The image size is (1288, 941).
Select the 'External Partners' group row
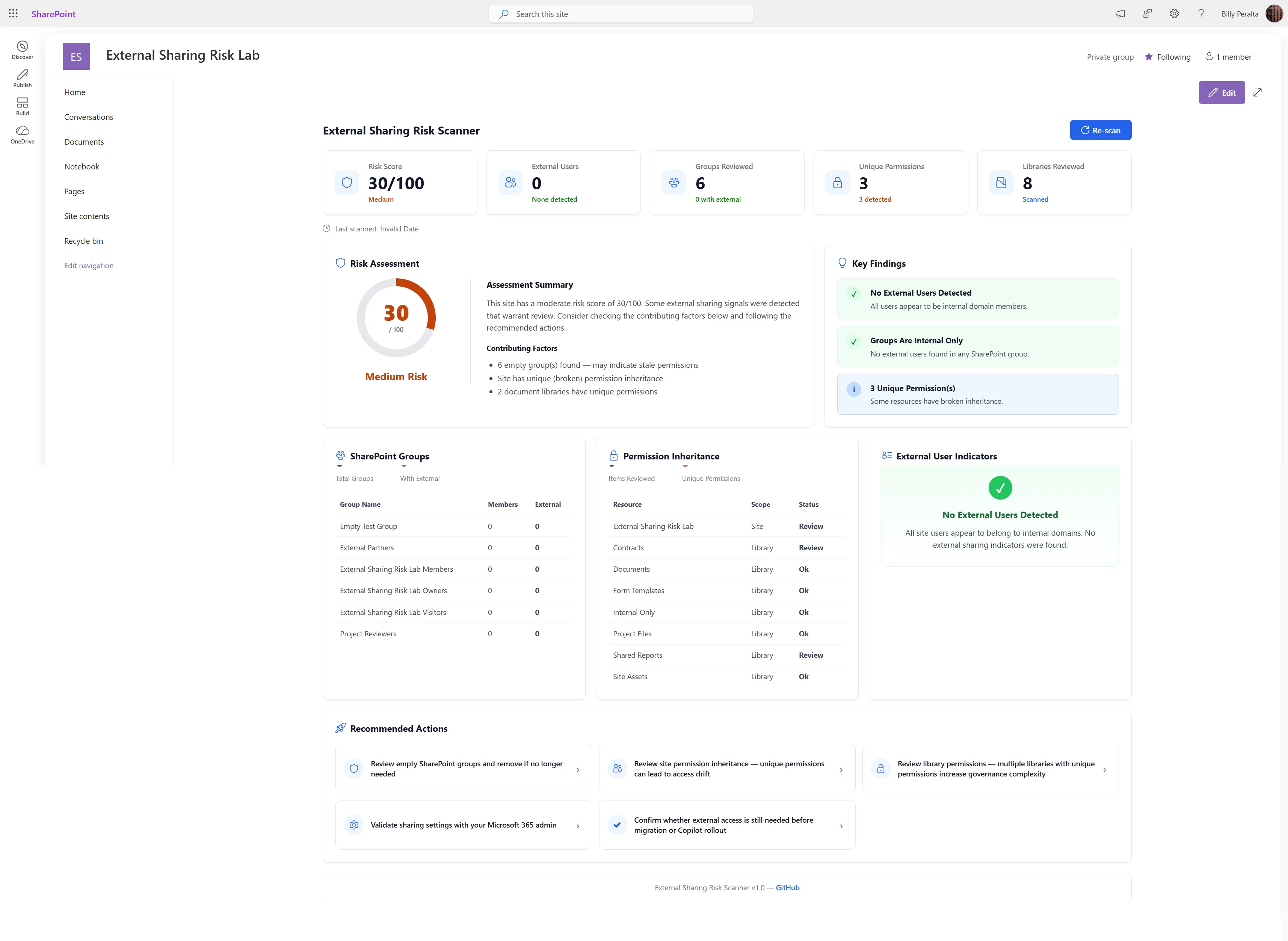click(454, 547)
